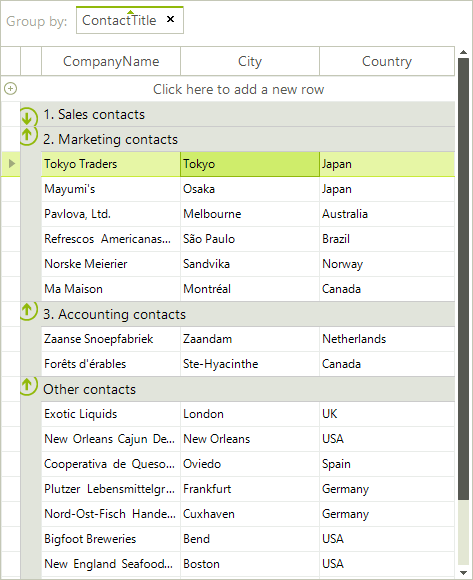Image resolution: width=473 pixels, height=580 pixels.
Task: Select the Bigfoot Breweries cell
Action: point(111,539)
